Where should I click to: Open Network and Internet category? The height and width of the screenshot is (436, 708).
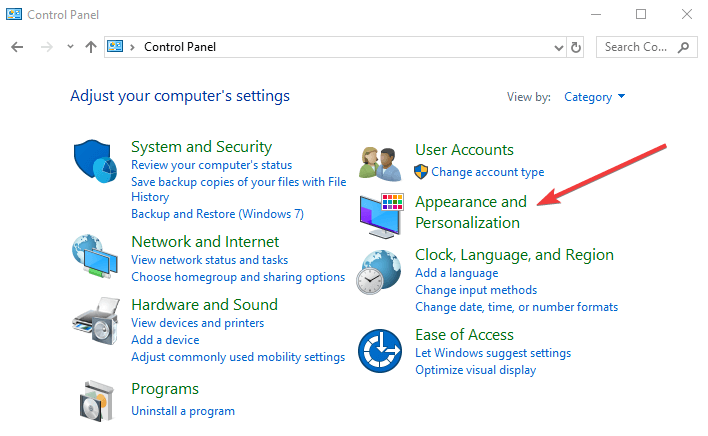pos(205,241)
